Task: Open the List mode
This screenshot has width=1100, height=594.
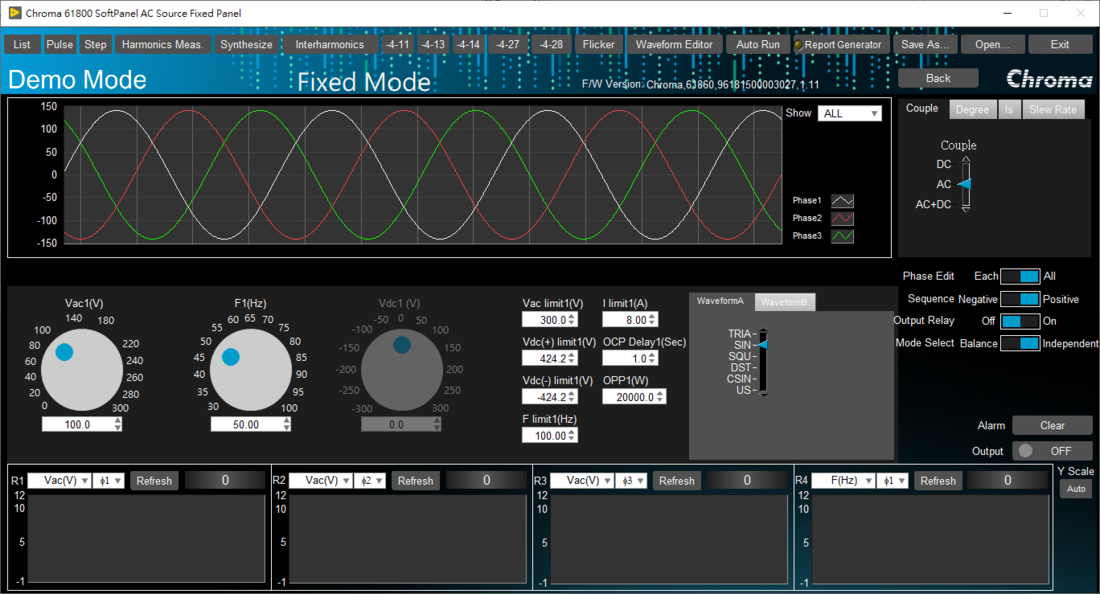Action: point(22,44)
